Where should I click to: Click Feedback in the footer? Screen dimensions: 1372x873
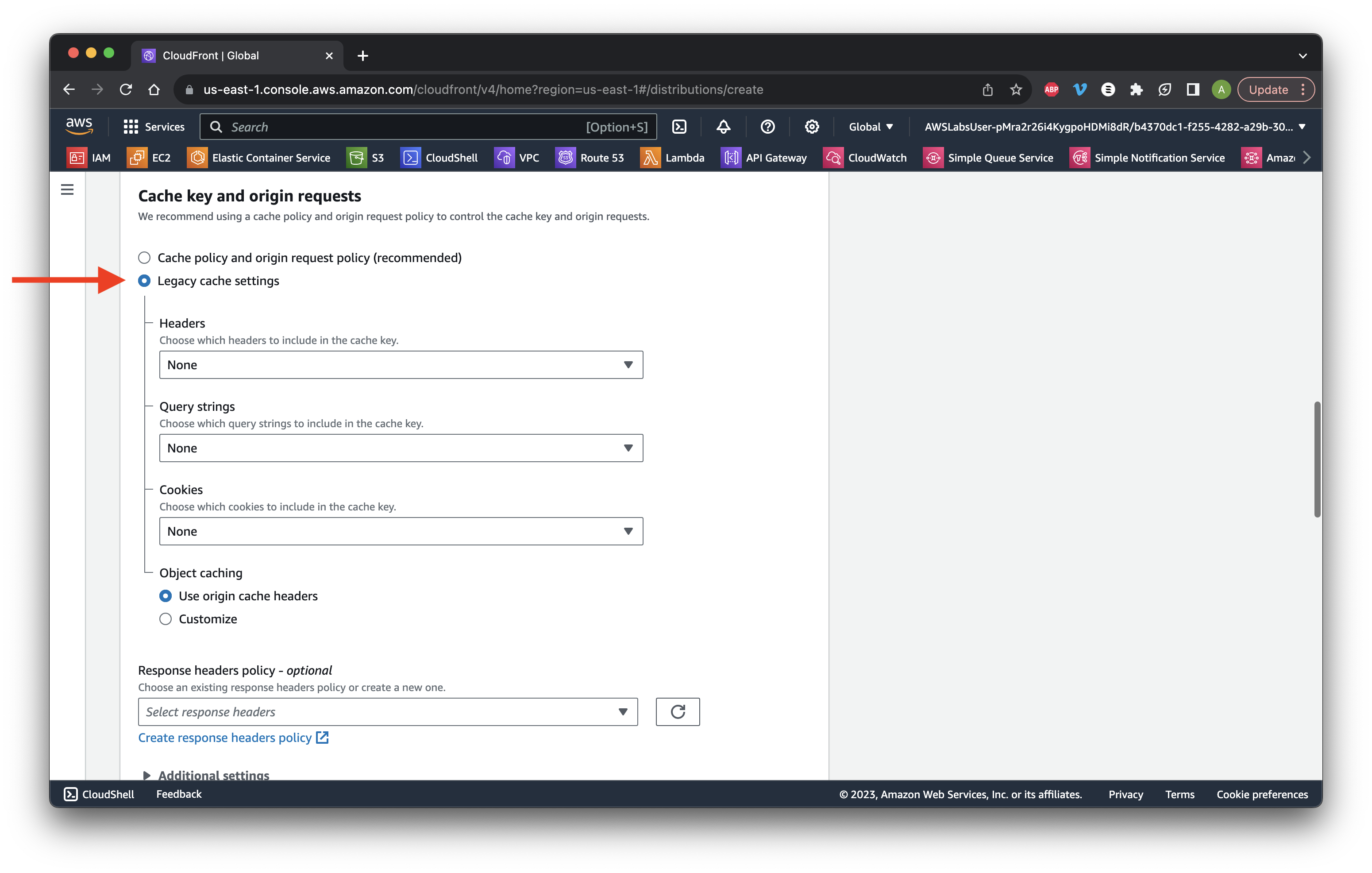pyautogui.click(x=179, y=793)
